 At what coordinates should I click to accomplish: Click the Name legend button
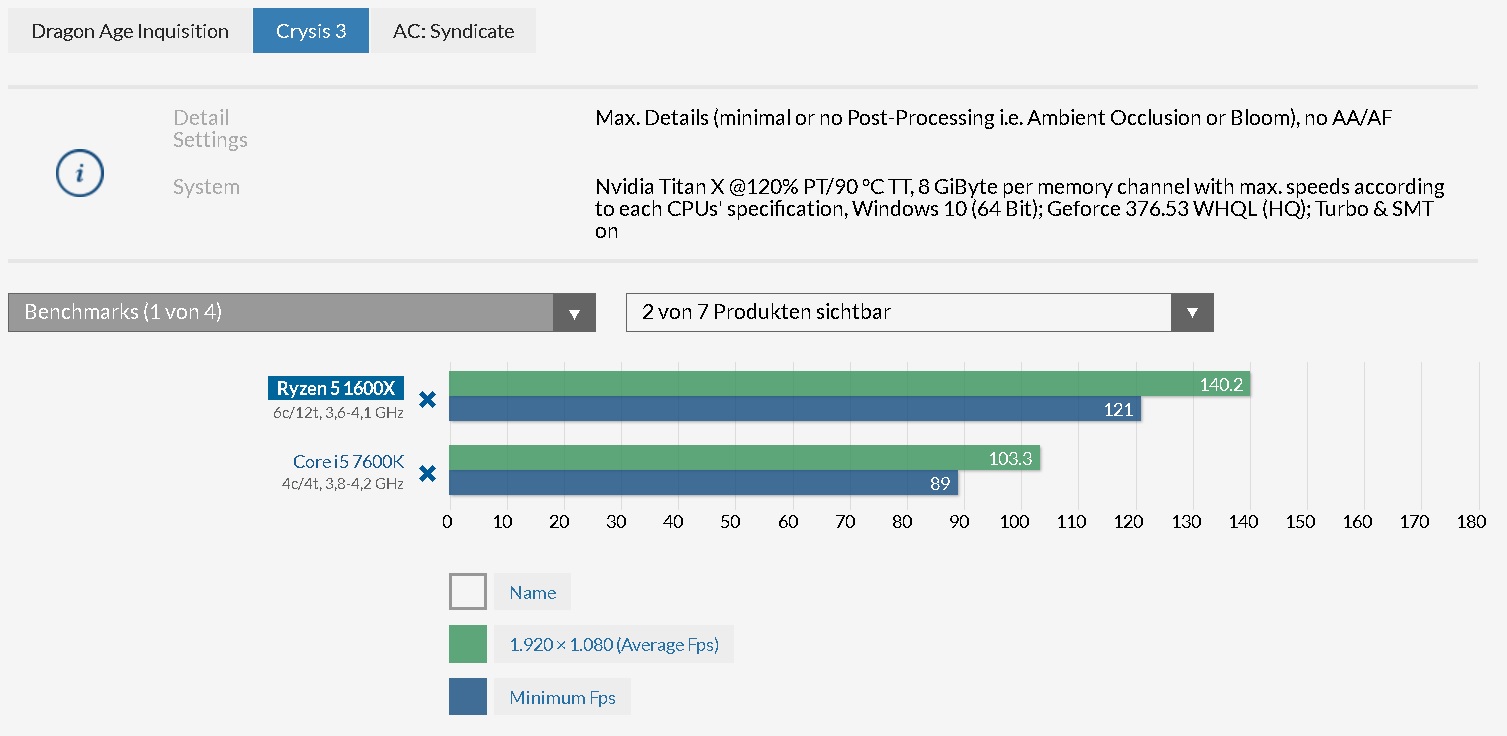tap(532, 592)
